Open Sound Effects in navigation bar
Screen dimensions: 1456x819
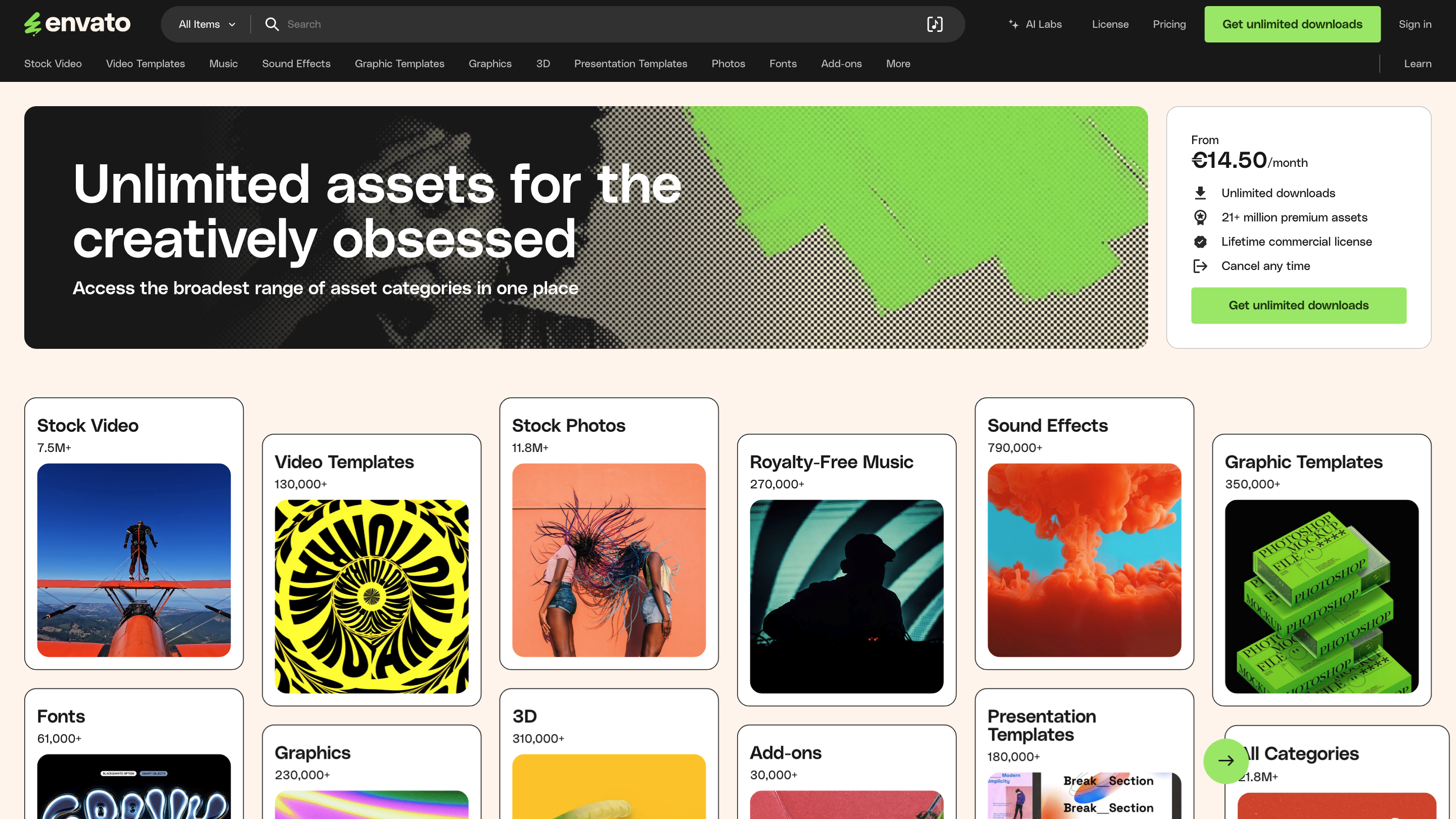point(296,64)
